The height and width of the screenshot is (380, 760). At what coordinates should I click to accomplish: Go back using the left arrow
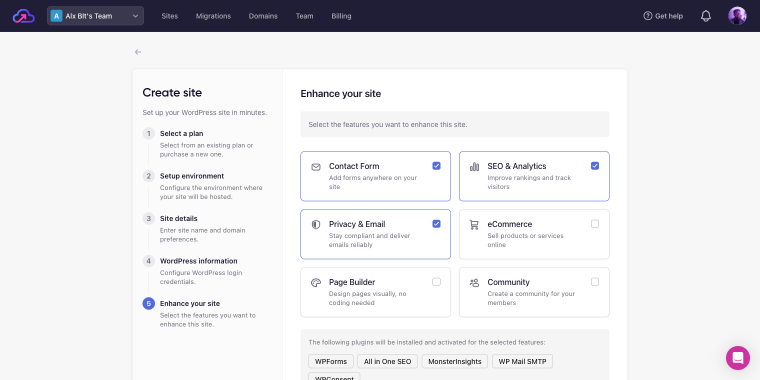[x=138, y=52]
